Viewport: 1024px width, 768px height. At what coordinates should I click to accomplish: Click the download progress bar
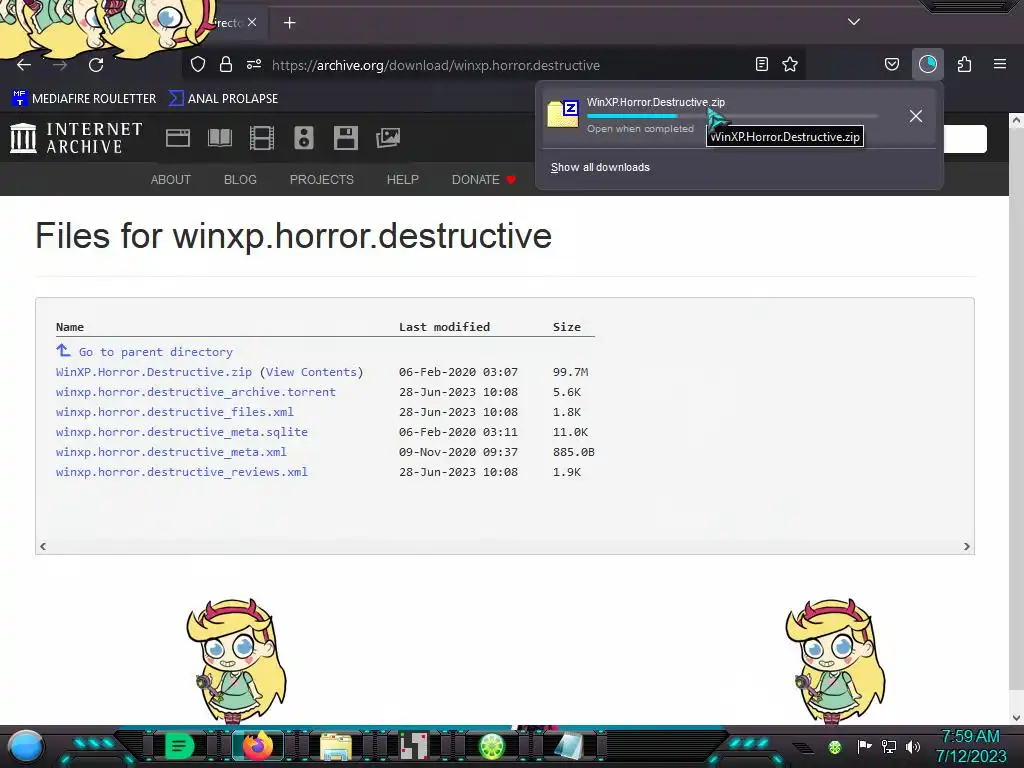point(732,116)
